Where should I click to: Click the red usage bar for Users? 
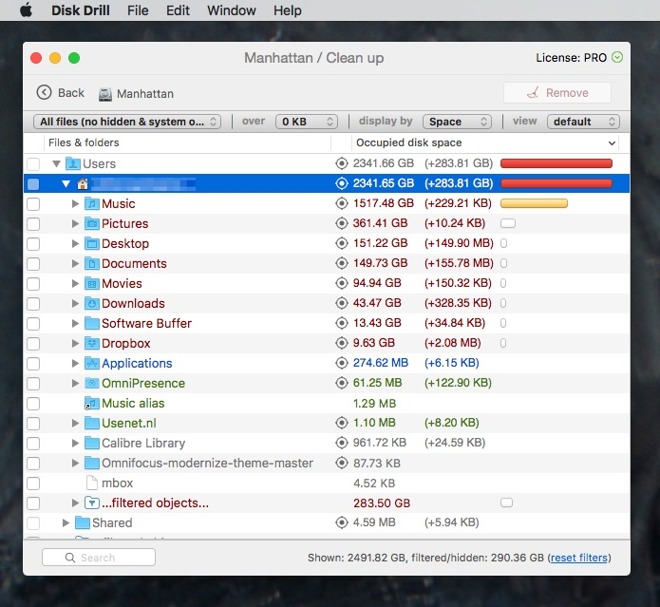click(x=556, y=163)
